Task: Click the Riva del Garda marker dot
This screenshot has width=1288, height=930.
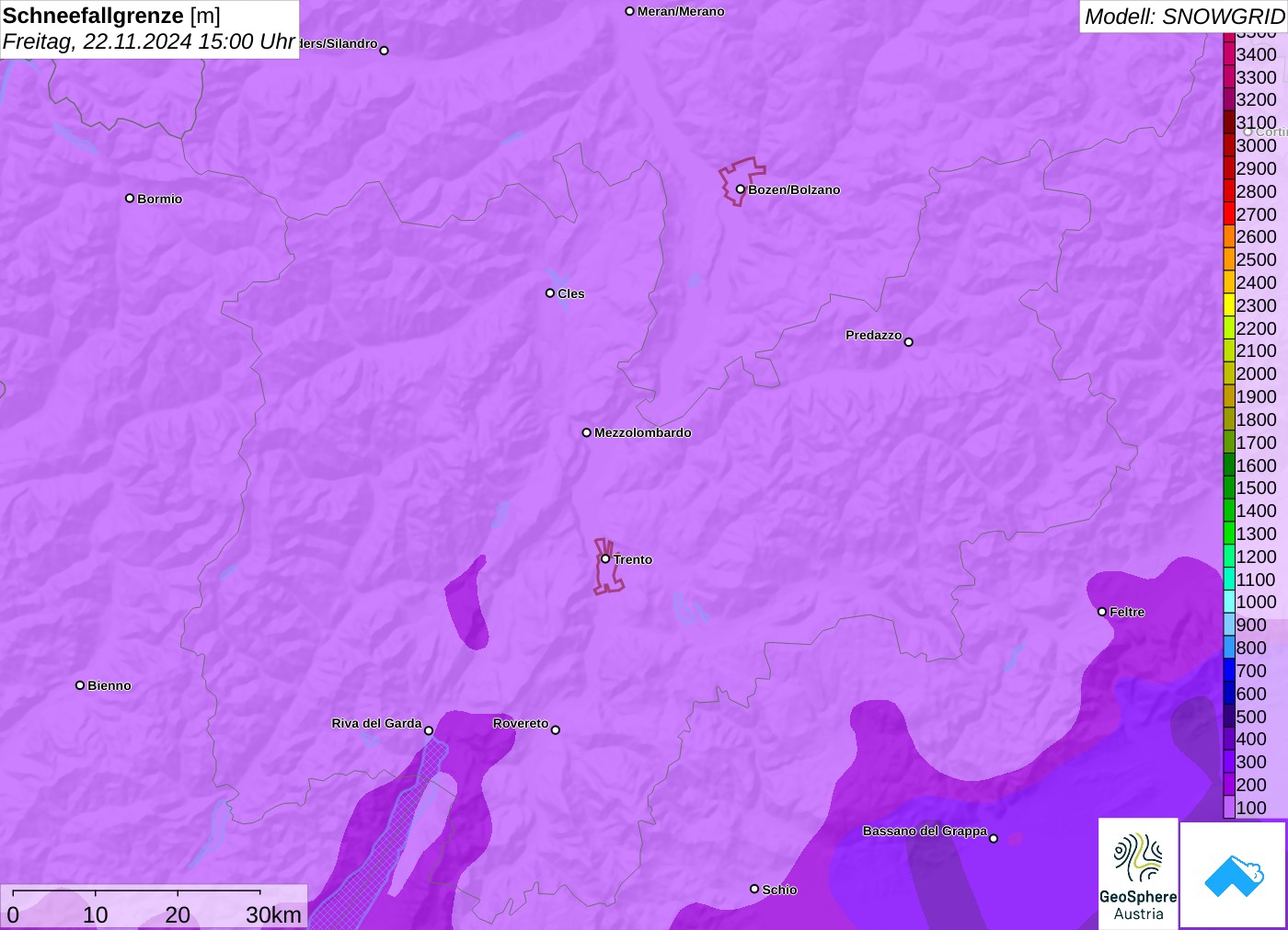Action: [x=429, y=730]
